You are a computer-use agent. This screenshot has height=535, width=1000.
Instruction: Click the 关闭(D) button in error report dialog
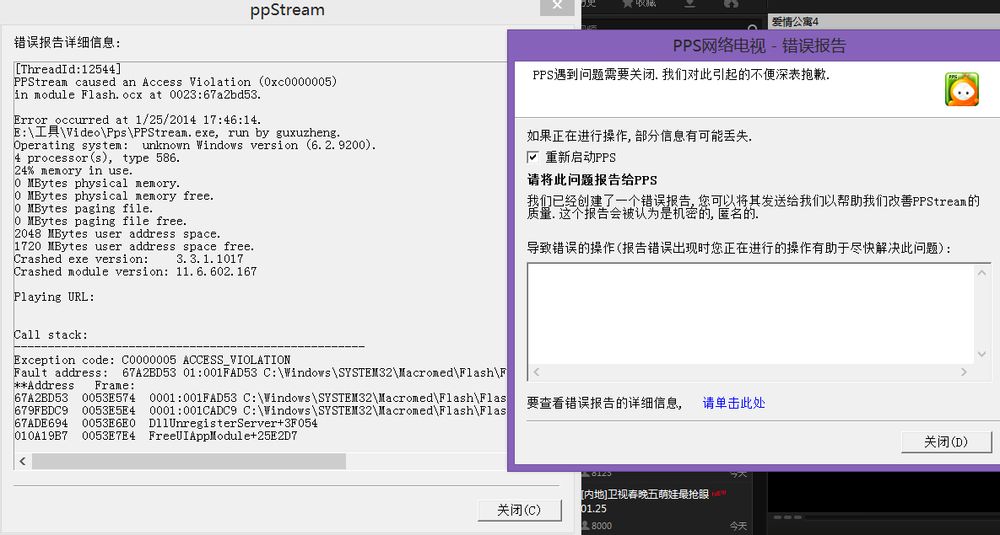tap(946, 442)
